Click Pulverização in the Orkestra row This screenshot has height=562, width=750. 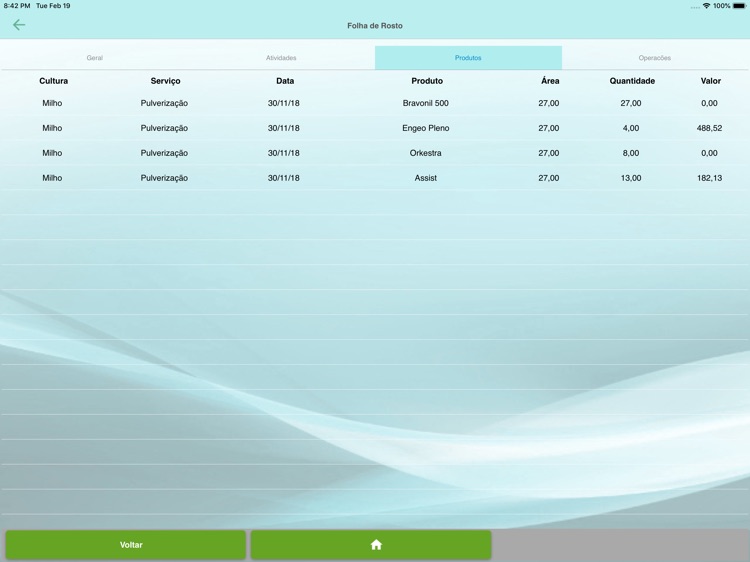click(x=164, y=153)
